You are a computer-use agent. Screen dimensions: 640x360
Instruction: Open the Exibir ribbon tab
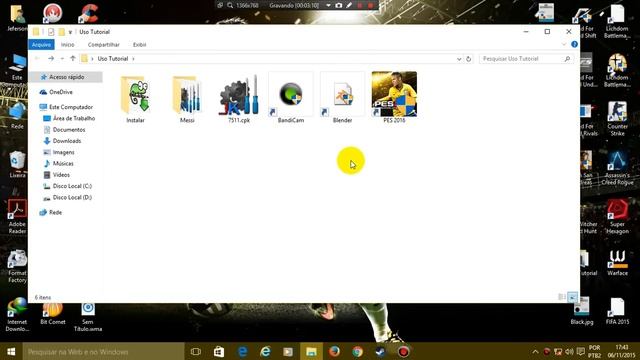pos(140,44)
